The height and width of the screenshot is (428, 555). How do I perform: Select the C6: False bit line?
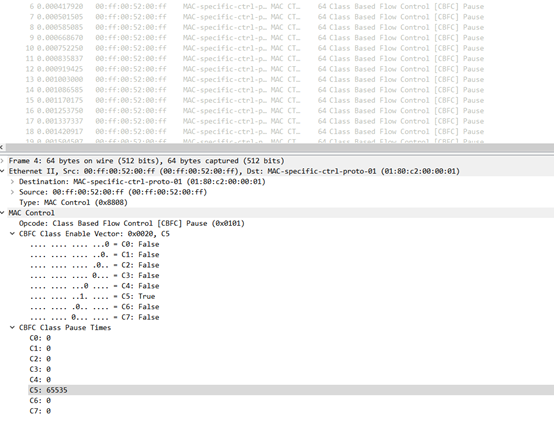pyautogui.click(x=95, y=307)
